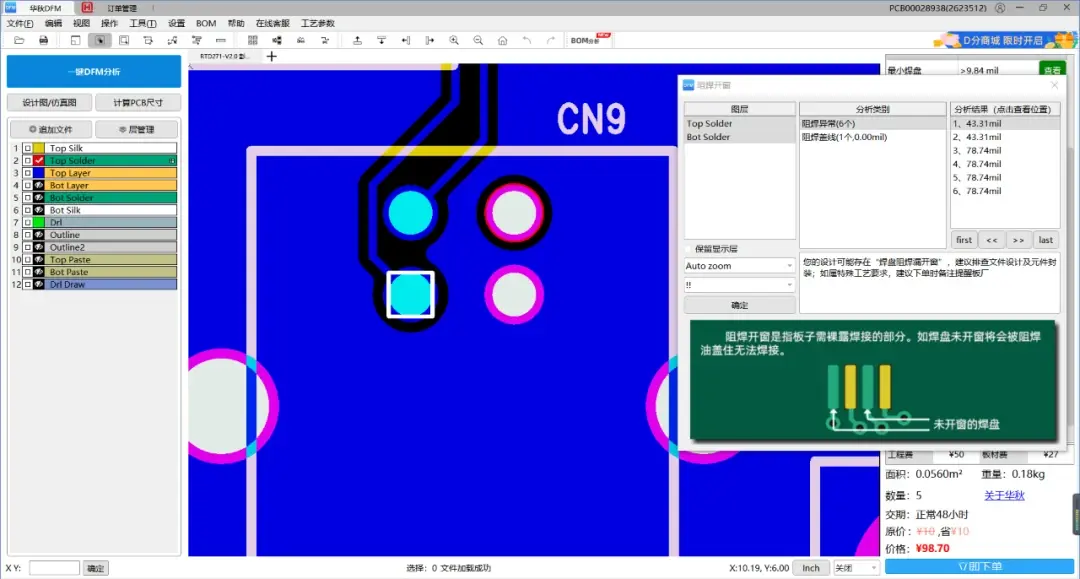This screenshot has height=579, width=1080.
Task: Open the BOM analysis toolbar button
Action: 590,40
